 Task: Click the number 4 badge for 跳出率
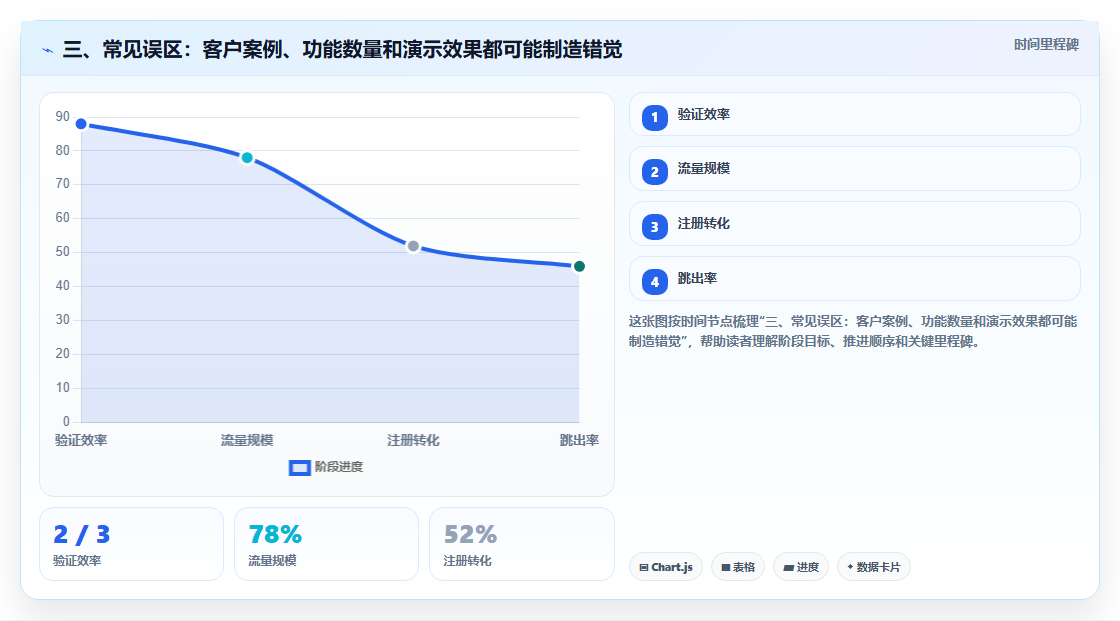tap(654, 282)
